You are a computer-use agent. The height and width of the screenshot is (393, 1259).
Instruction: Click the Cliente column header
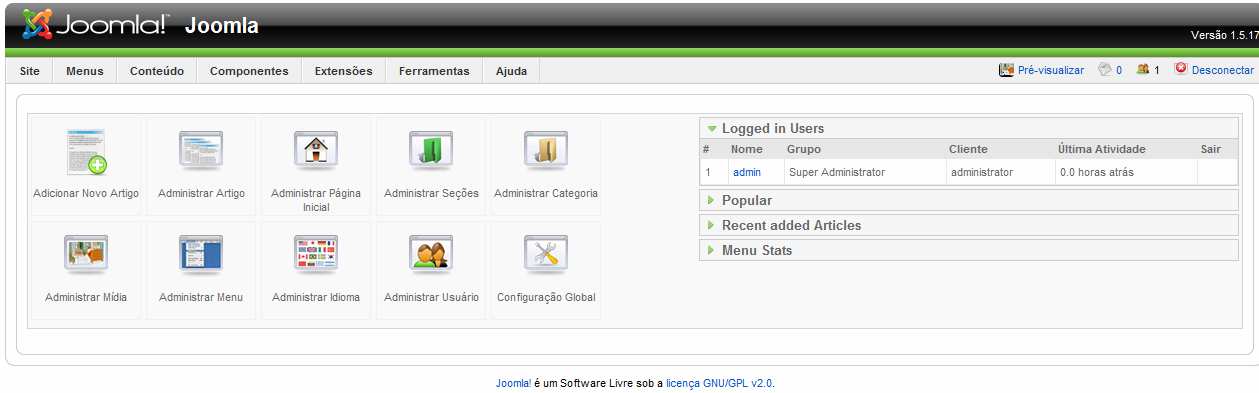pyautogui.click(x=968, y=149)
